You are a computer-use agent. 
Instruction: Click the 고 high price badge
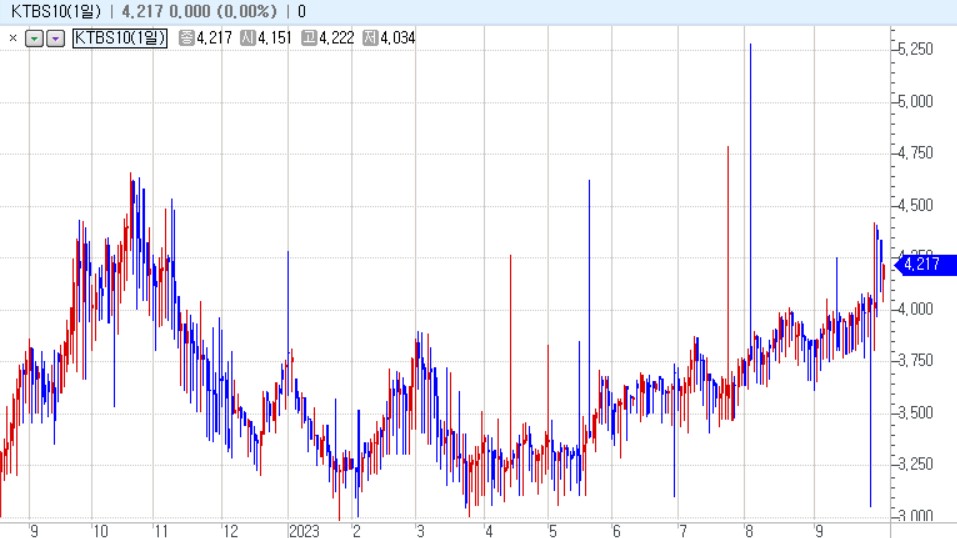point(309,38)
